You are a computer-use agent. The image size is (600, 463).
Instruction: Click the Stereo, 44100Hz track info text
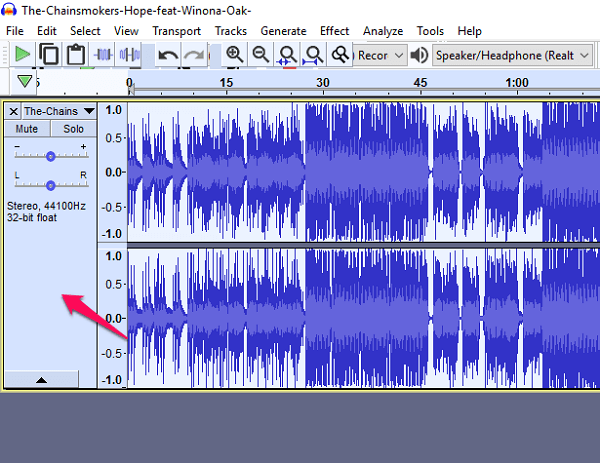[x=46, y=206]
